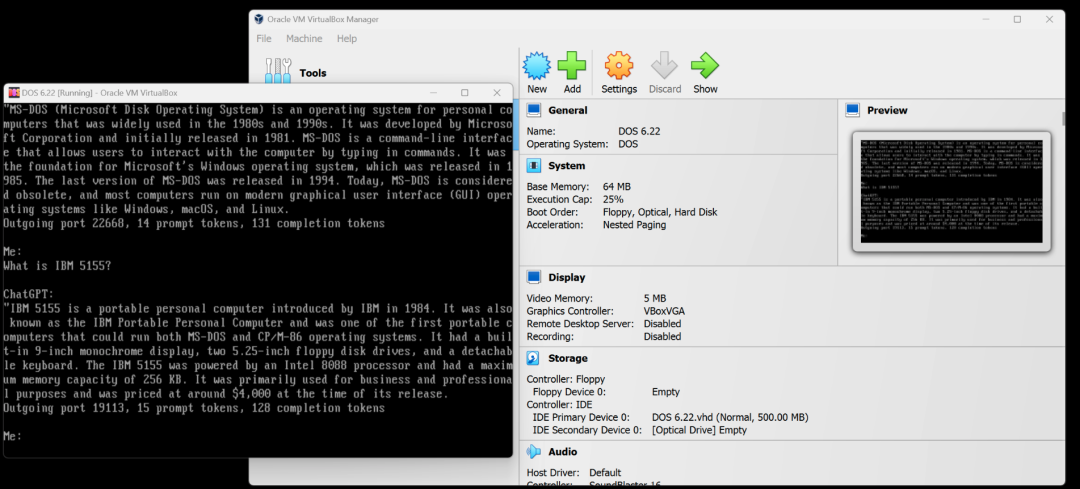Minimize the VirtualBox Manager window
The height and width of the screenshot is (489, 1080).
tap(984, 19)
